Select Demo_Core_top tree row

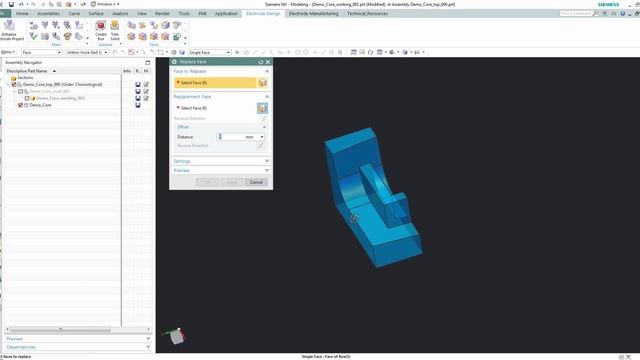coord(62,84)
